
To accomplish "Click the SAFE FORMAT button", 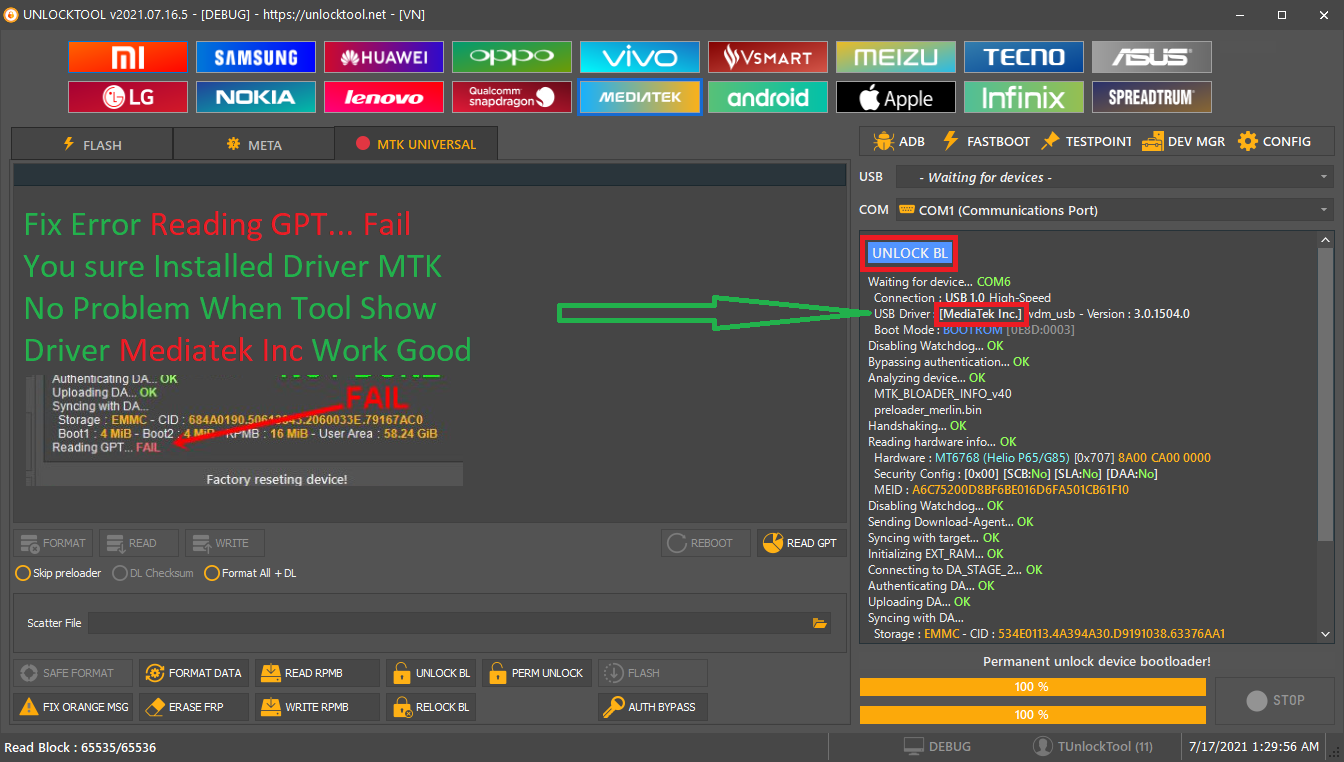I will (72, 673).
